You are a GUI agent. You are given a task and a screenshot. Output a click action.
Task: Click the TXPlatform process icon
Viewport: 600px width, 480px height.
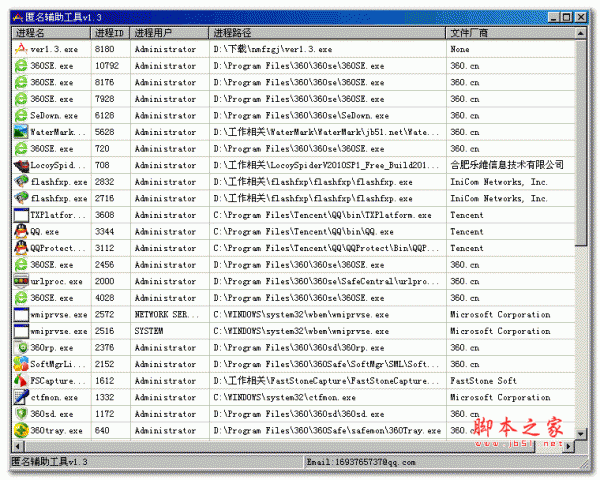click(21, 215)
